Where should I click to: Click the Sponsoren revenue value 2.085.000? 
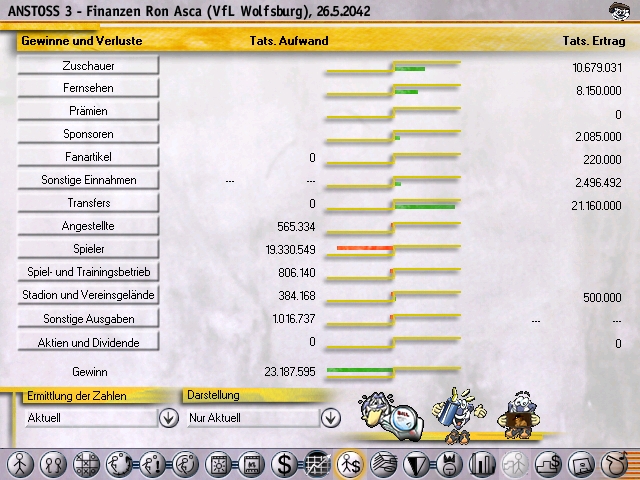click(x=598, y=136)
